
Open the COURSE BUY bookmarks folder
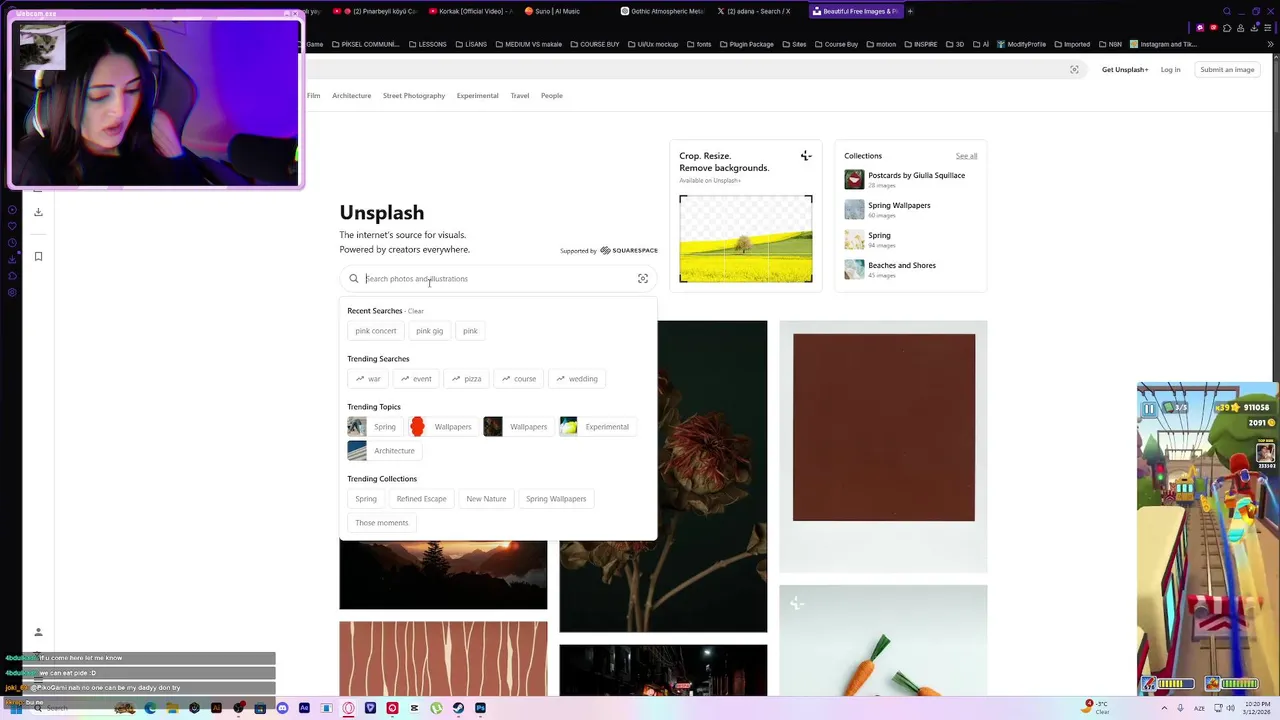point(594,44)
